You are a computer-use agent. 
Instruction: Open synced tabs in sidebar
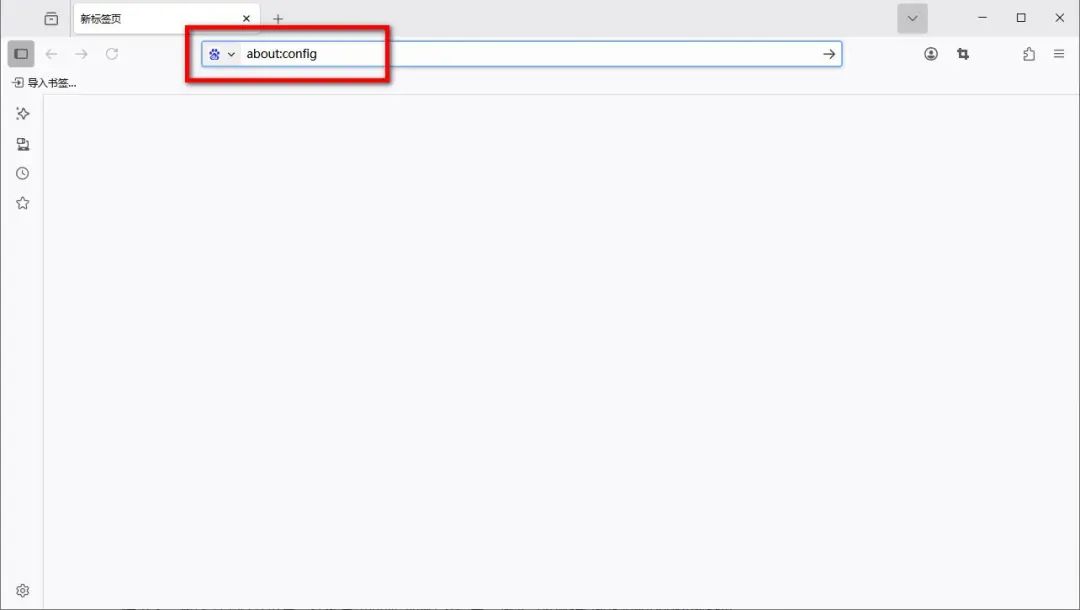[x=23, y=144]
